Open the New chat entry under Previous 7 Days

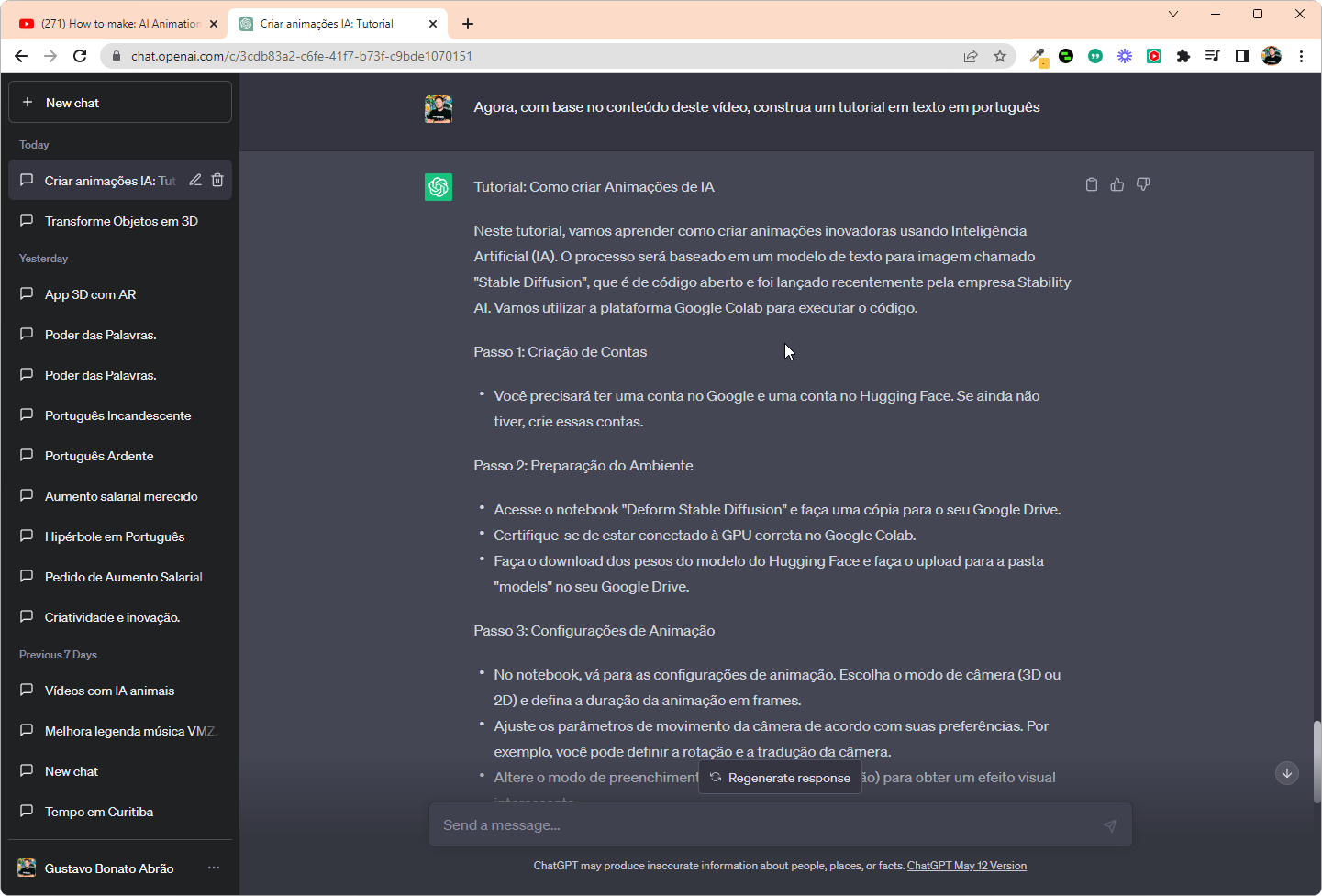coord(120,771)
